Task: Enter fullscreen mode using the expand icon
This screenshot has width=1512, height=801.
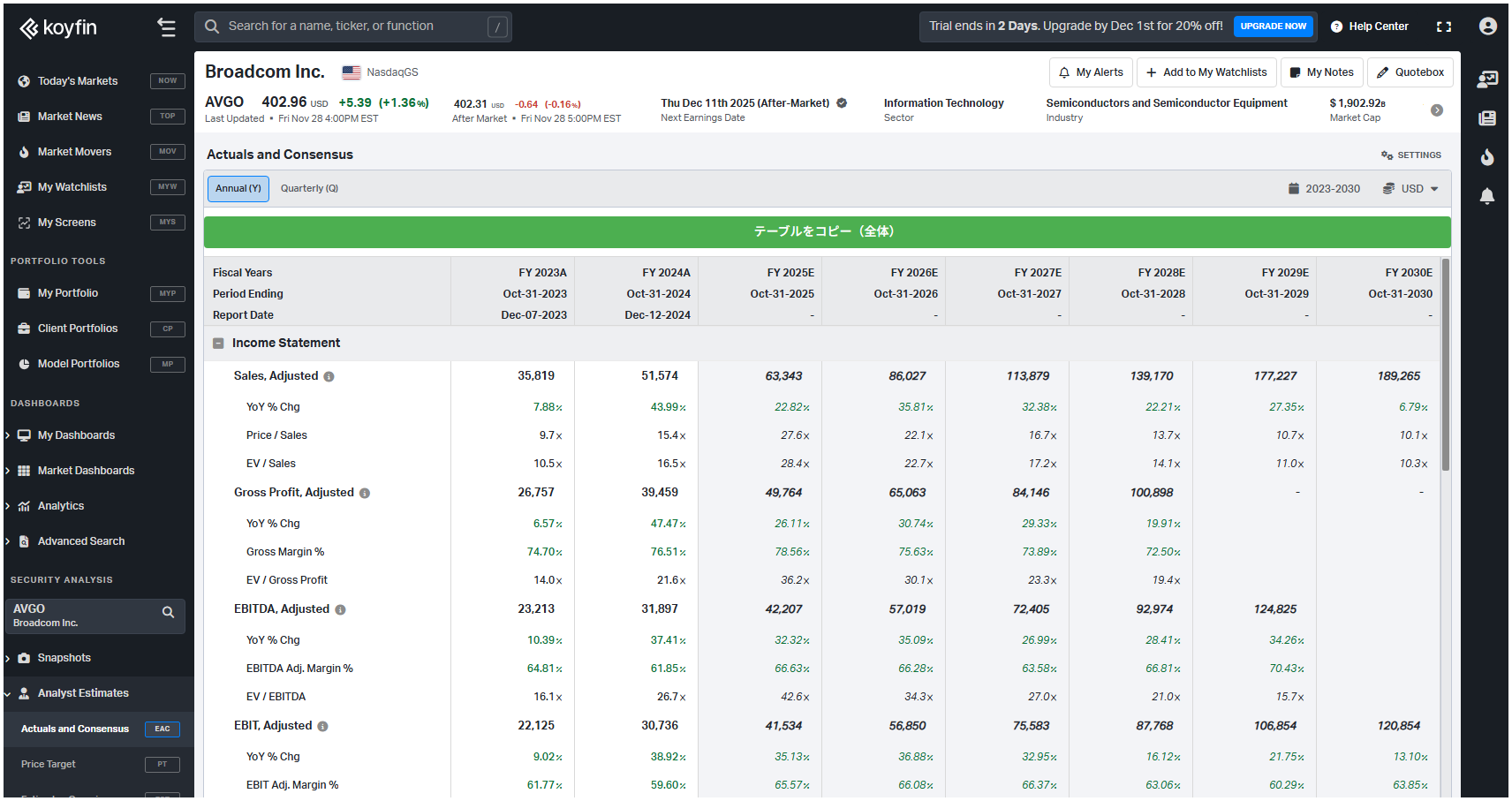Action: pos(1444,26)
